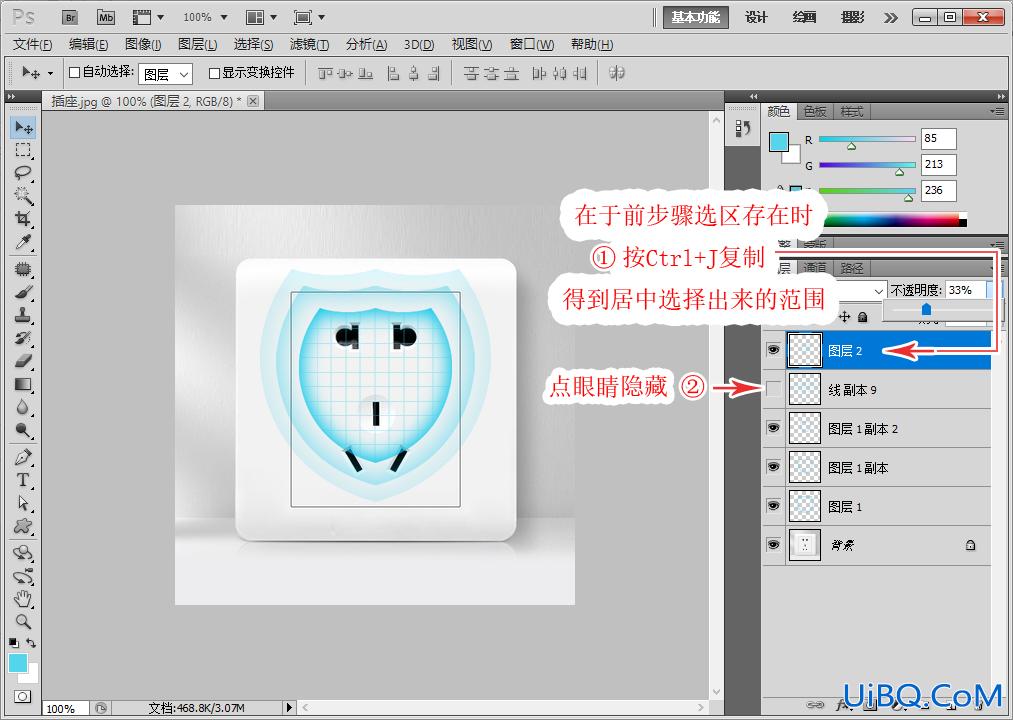Show layer 线 副本 9 via eye box

[773, 389]
